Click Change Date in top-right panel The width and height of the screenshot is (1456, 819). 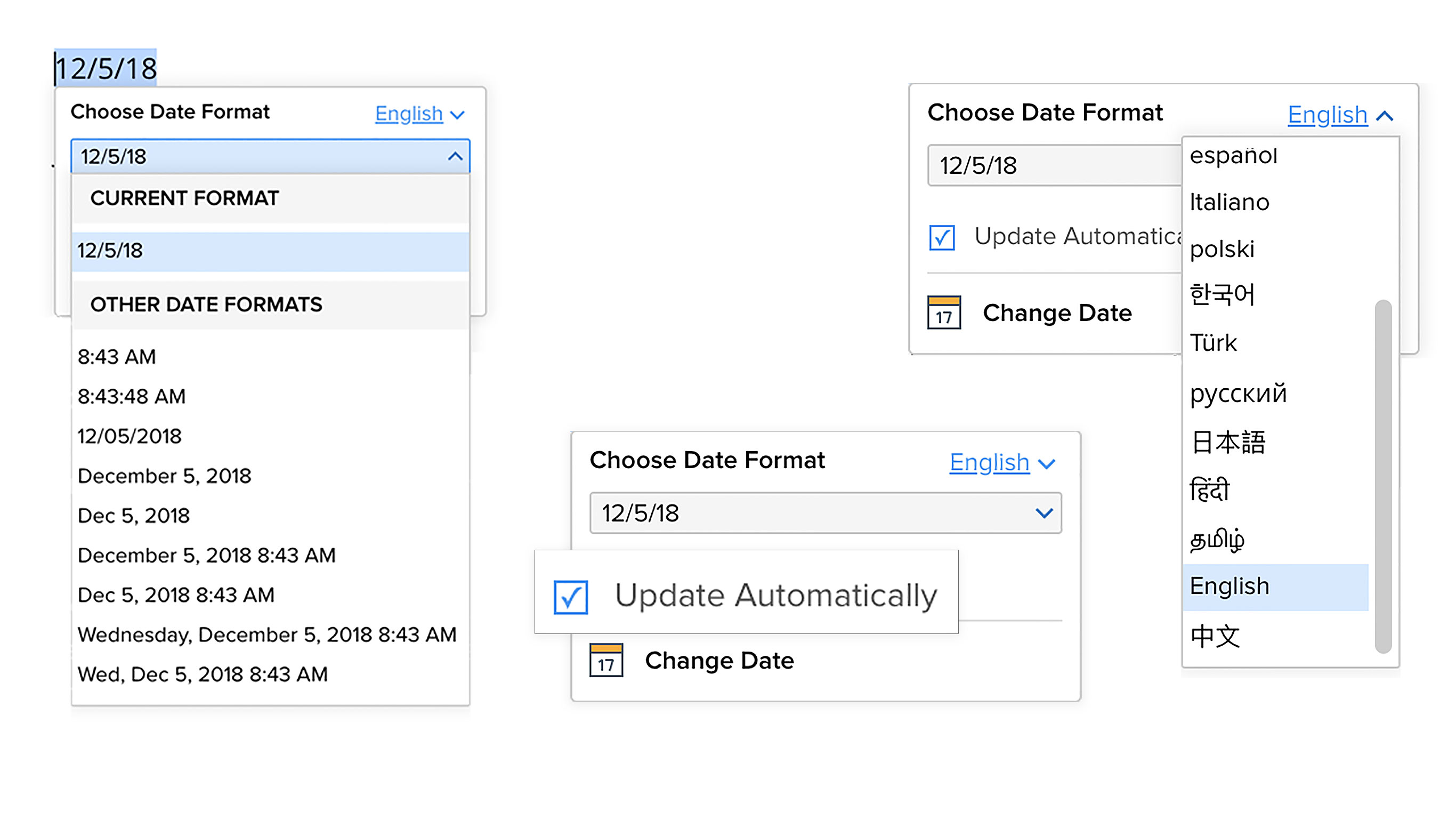1057,313
